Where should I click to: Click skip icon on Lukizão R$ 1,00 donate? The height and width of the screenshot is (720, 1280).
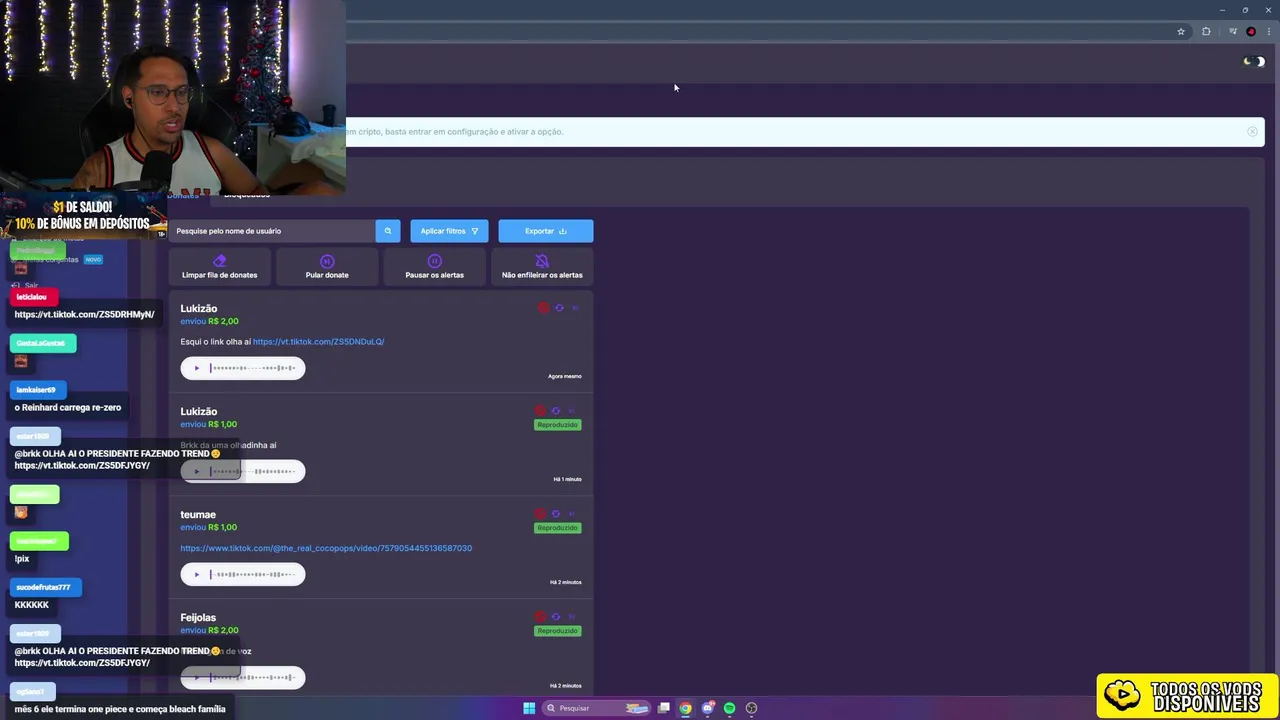click(572, 411)
